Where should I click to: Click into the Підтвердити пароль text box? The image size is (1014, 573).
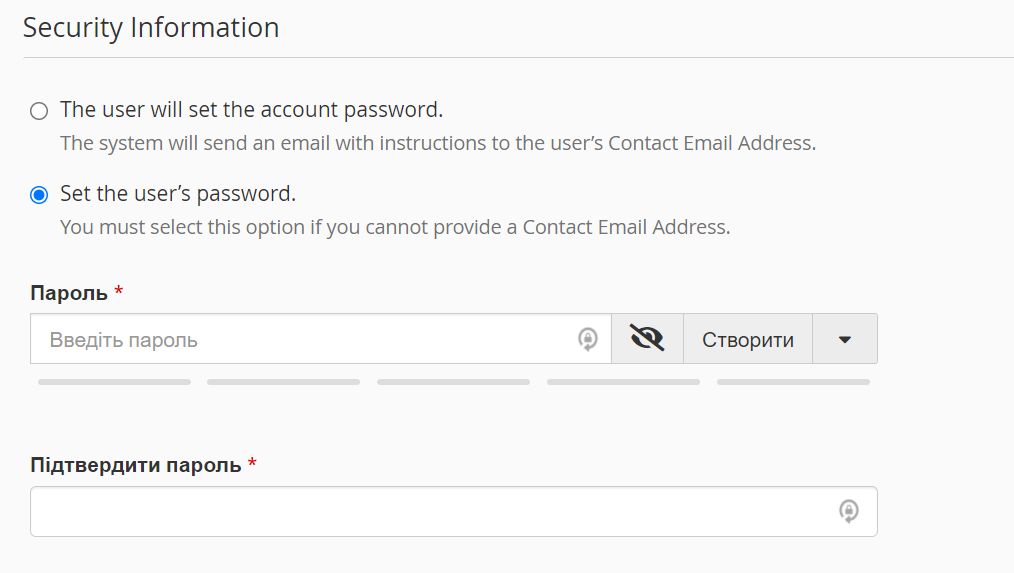pos(430,512)
